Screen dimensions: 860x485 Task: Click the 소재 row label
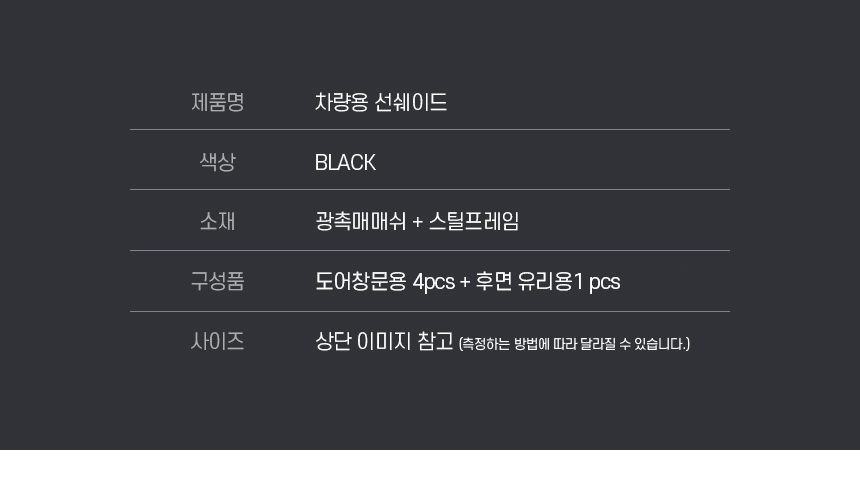click(x=217, y=221)
